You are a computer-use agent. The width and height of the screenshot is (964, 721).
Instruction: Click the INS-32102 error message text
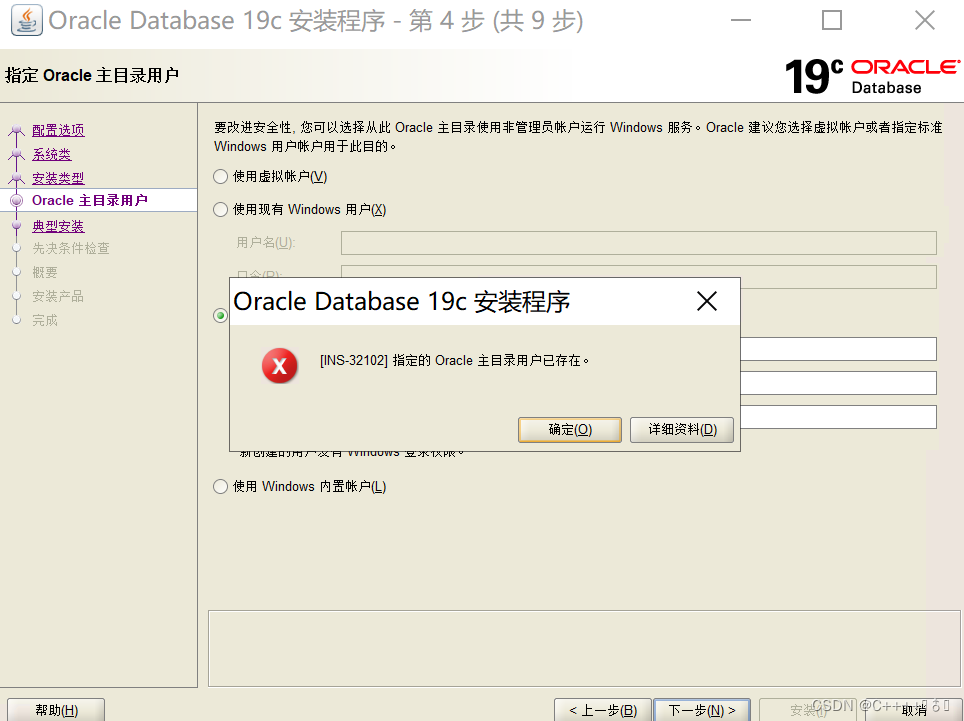pyautogui.click(x=454, y=360)
